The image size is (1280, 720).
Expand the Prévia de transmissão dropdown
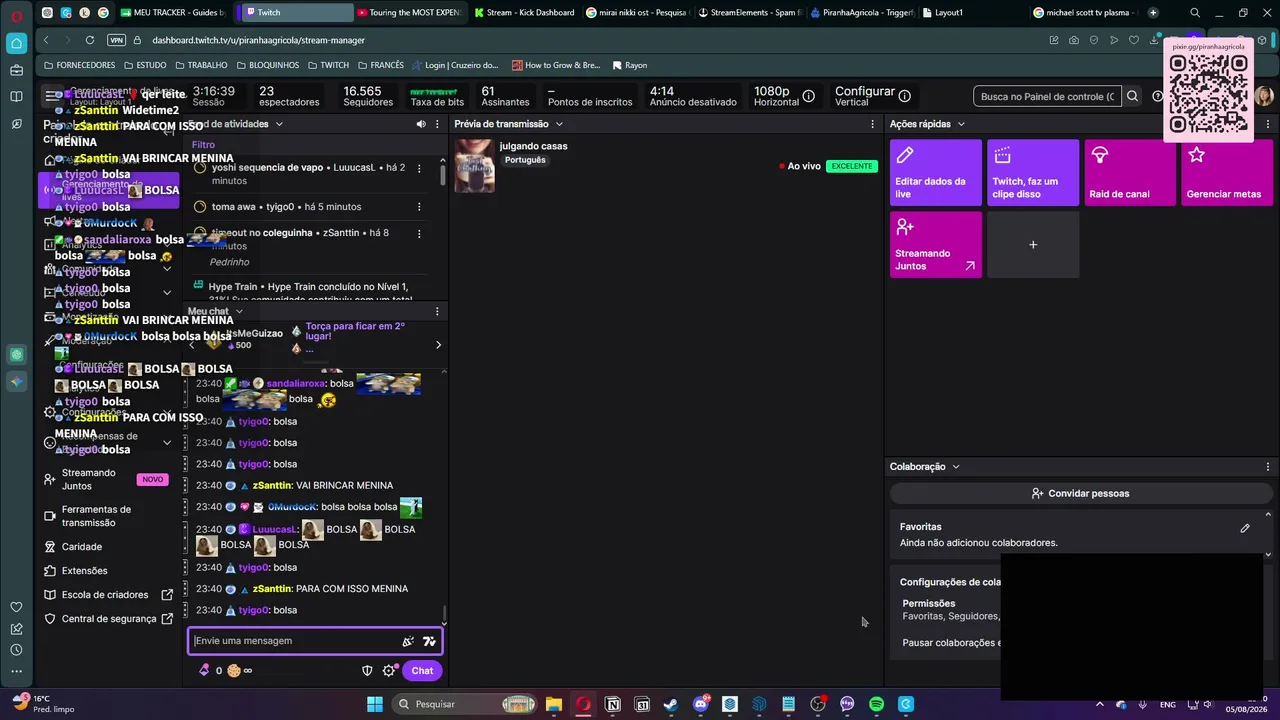pos(559,124)
